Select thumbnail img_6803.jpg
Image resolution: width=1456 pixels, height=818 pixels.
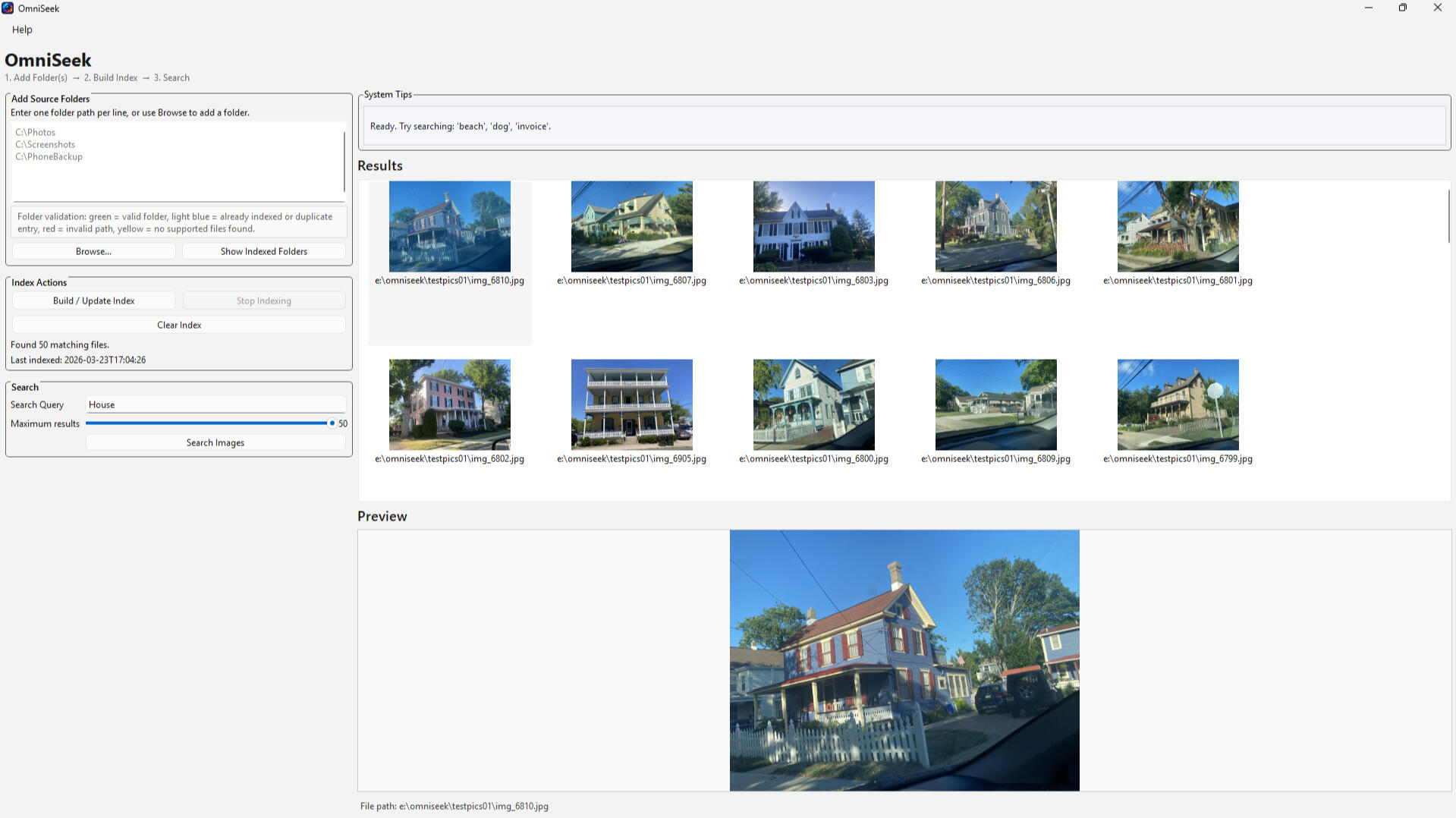pyautogui.click(x=813, y=226)
